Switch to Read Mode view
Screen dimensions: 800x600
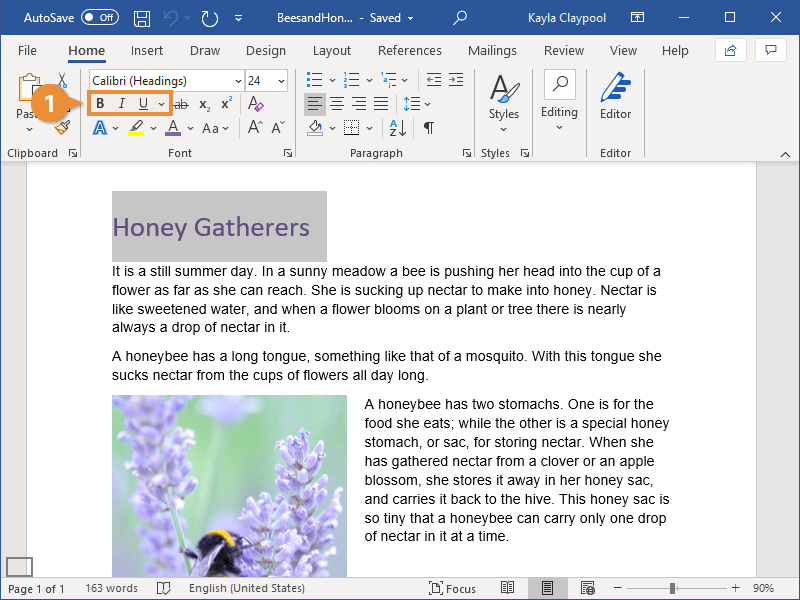508,588
